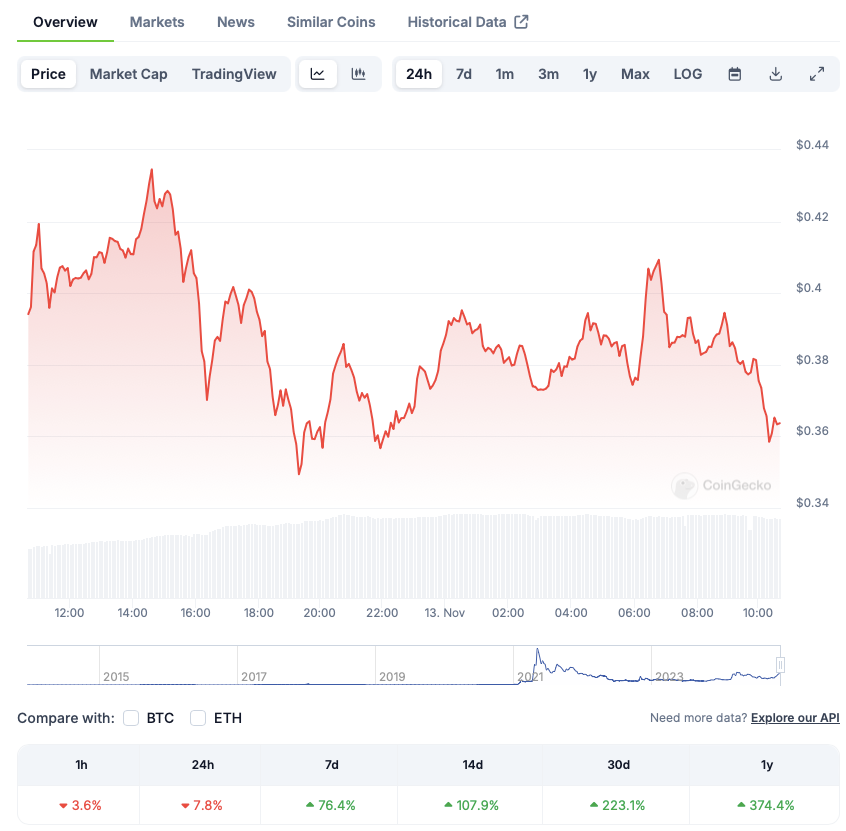Viewport: 846px width, 831px height.
Task: Toggle logarithmic scale with LOG button
Action: (x=688, y=73)
